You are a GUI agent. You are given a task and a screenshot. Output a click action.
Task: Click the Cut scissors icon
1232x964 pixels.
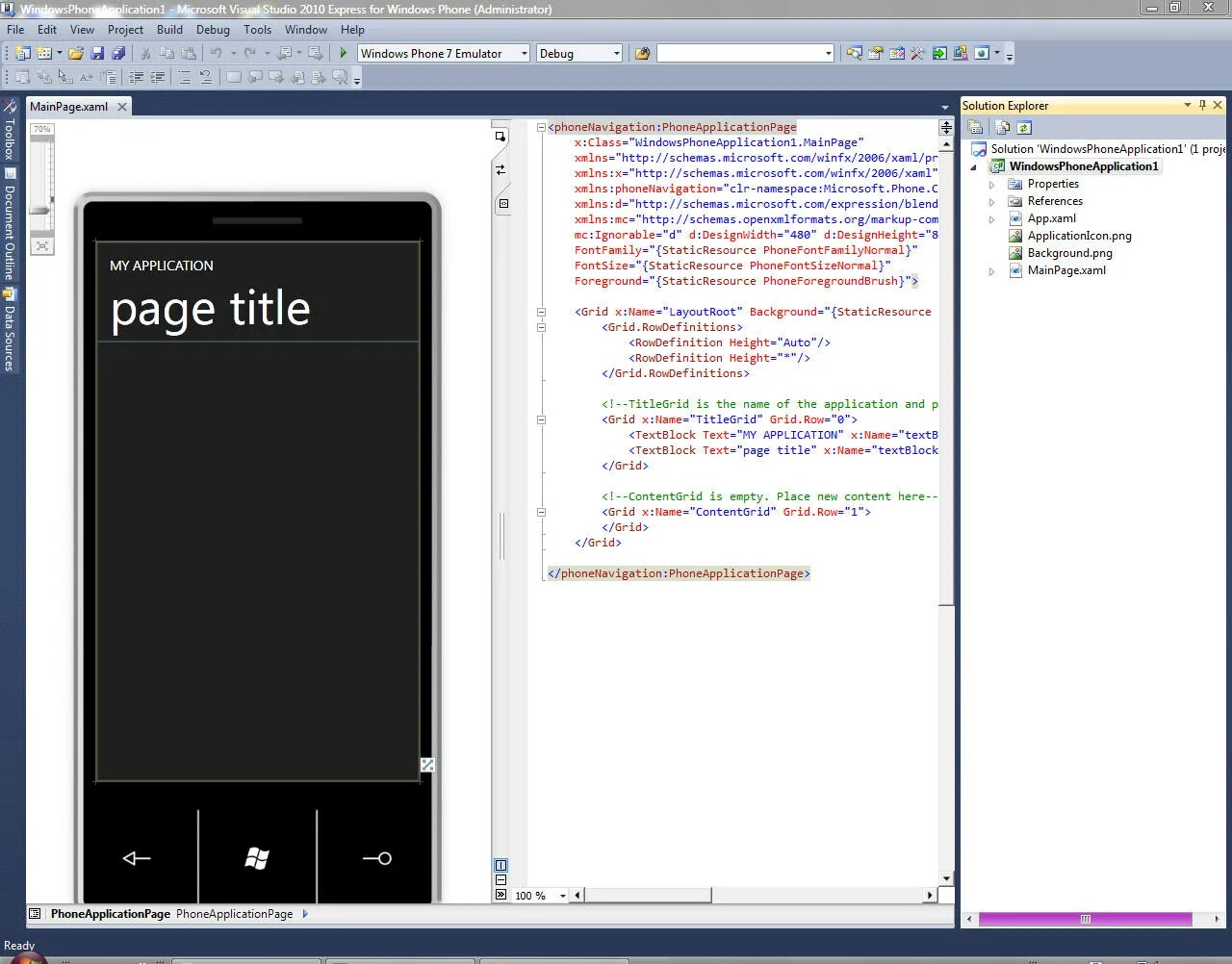tap(146, 54)
